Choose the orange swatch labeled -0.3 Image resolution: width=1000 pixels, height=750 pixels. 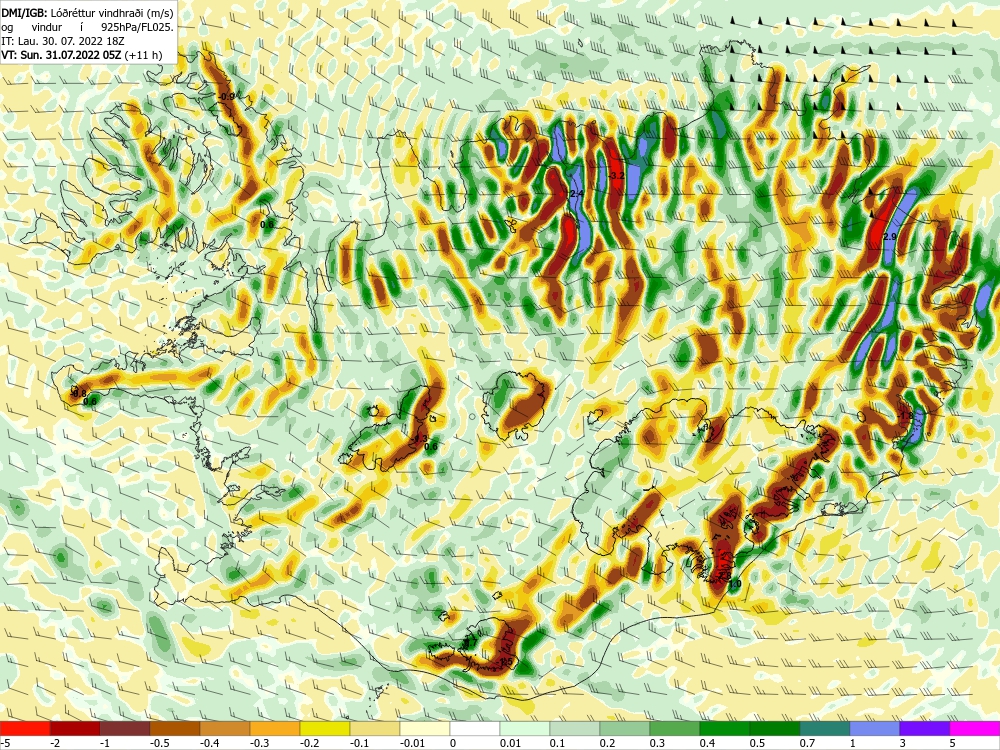point(275,728)
